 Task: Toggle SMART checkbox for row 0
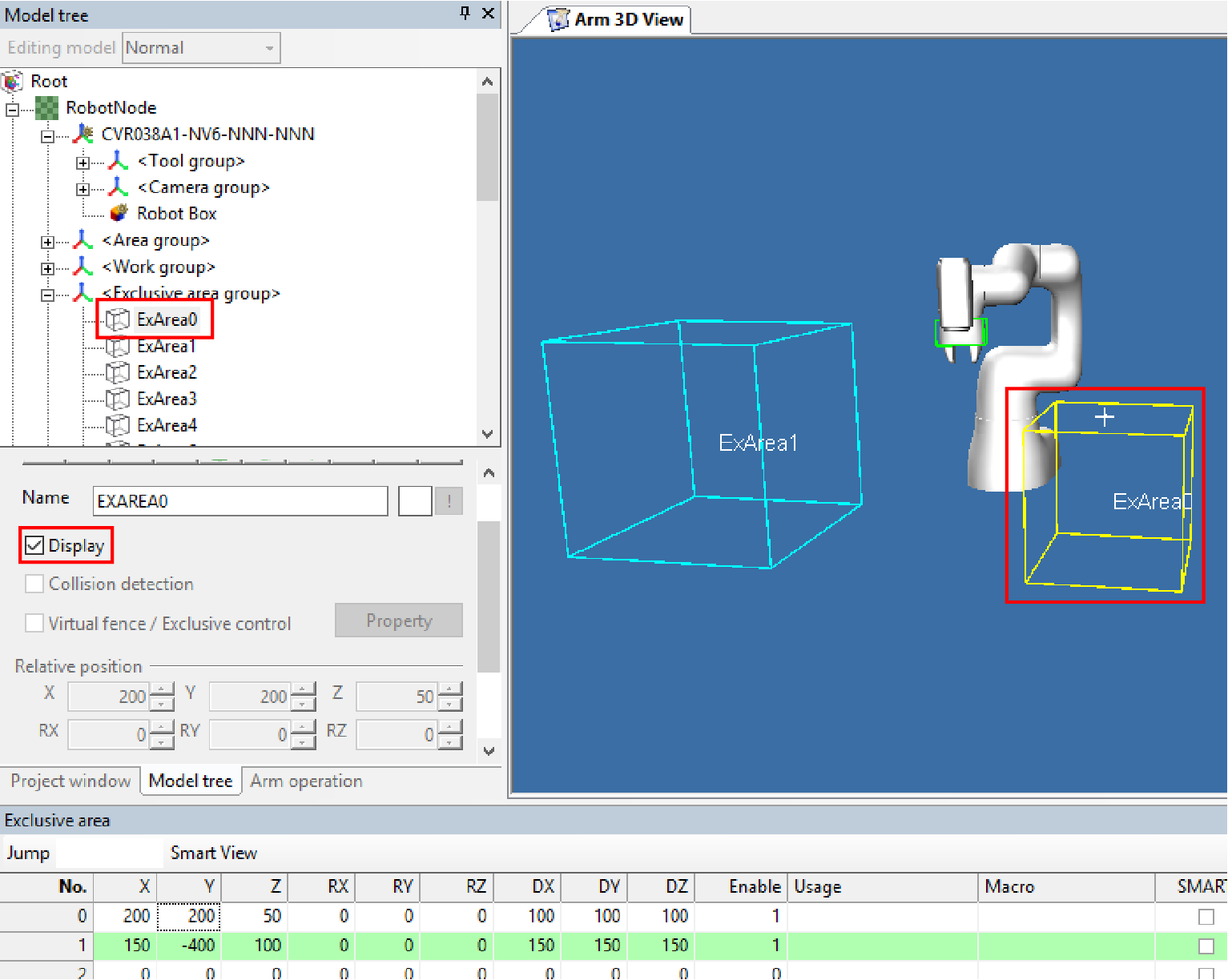coord(1206,917)
